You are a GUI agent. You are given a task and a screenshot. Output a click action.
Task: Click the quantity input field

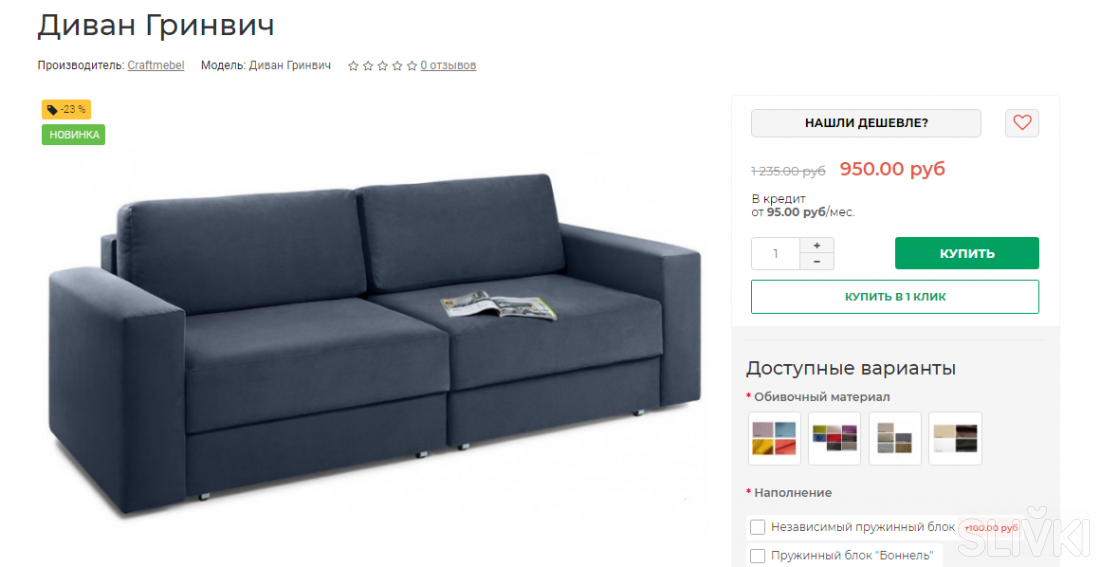776,254
